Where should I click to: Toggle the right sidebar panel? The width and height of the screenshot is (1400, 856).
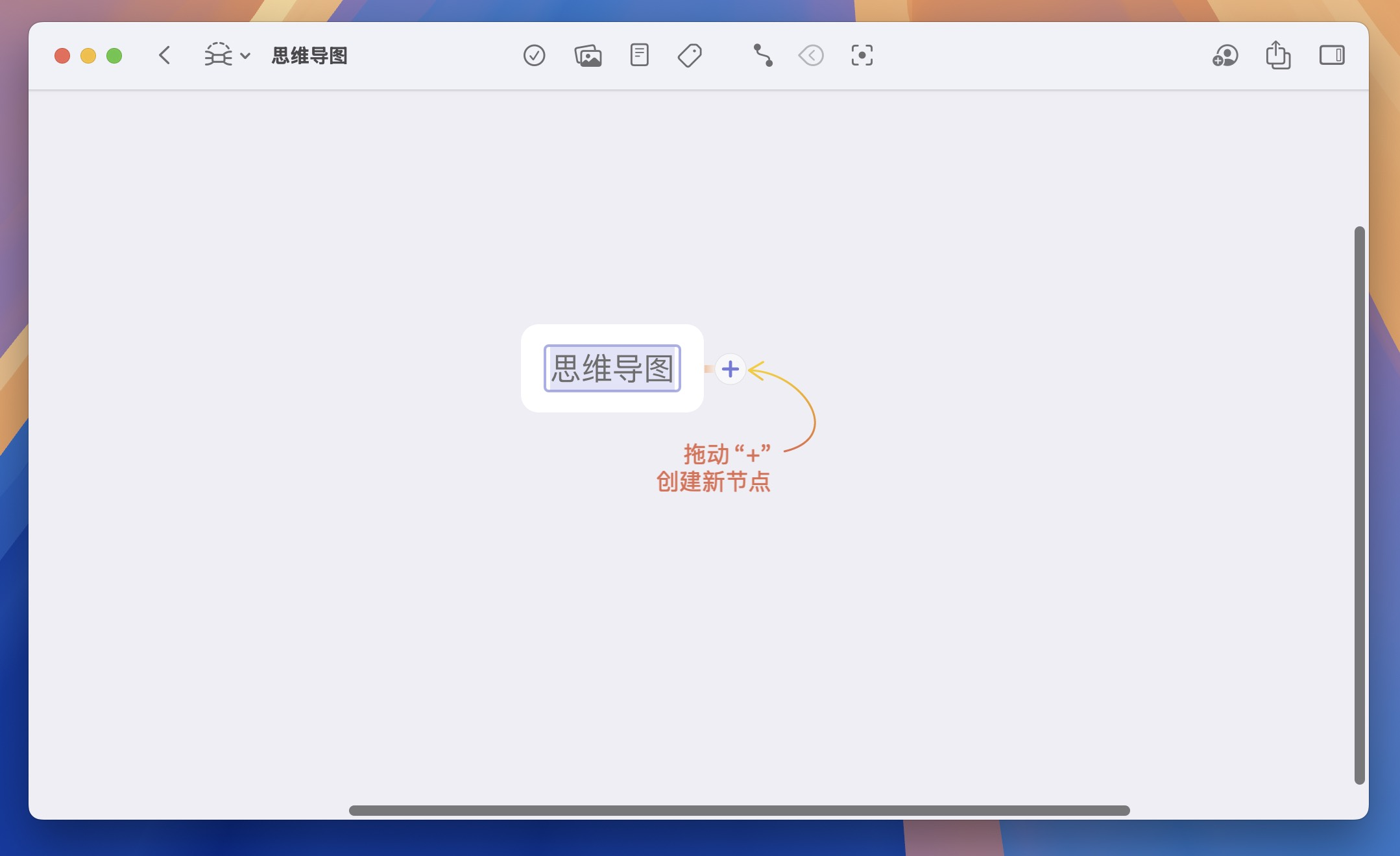coord(1331,56)
